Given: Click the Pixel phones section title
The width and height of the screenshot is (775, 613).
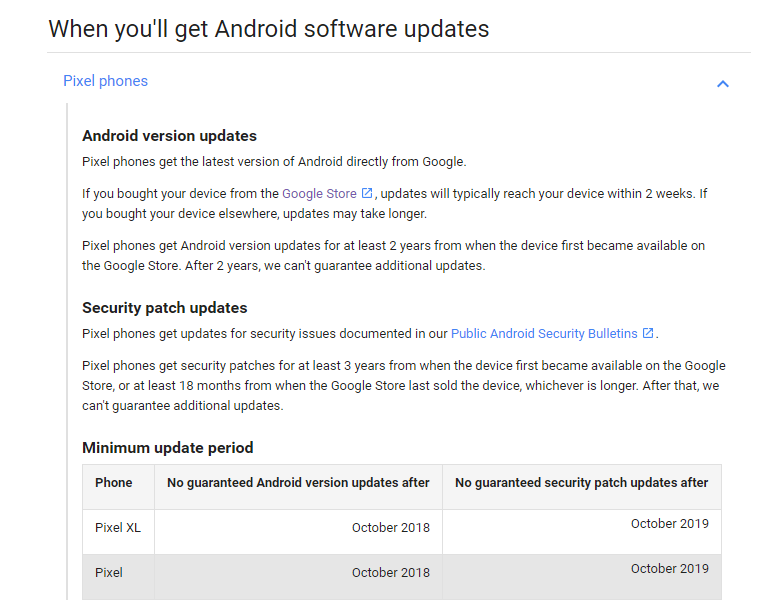Looking at the screenshot, I should click(105, 81).
